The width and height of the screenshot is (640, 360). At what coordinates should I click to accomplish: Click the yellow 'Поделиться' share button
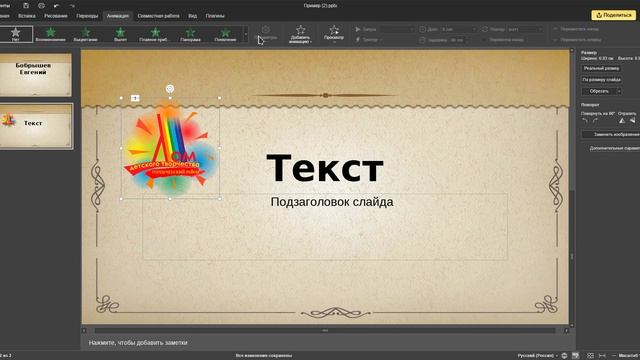point(613,15)
